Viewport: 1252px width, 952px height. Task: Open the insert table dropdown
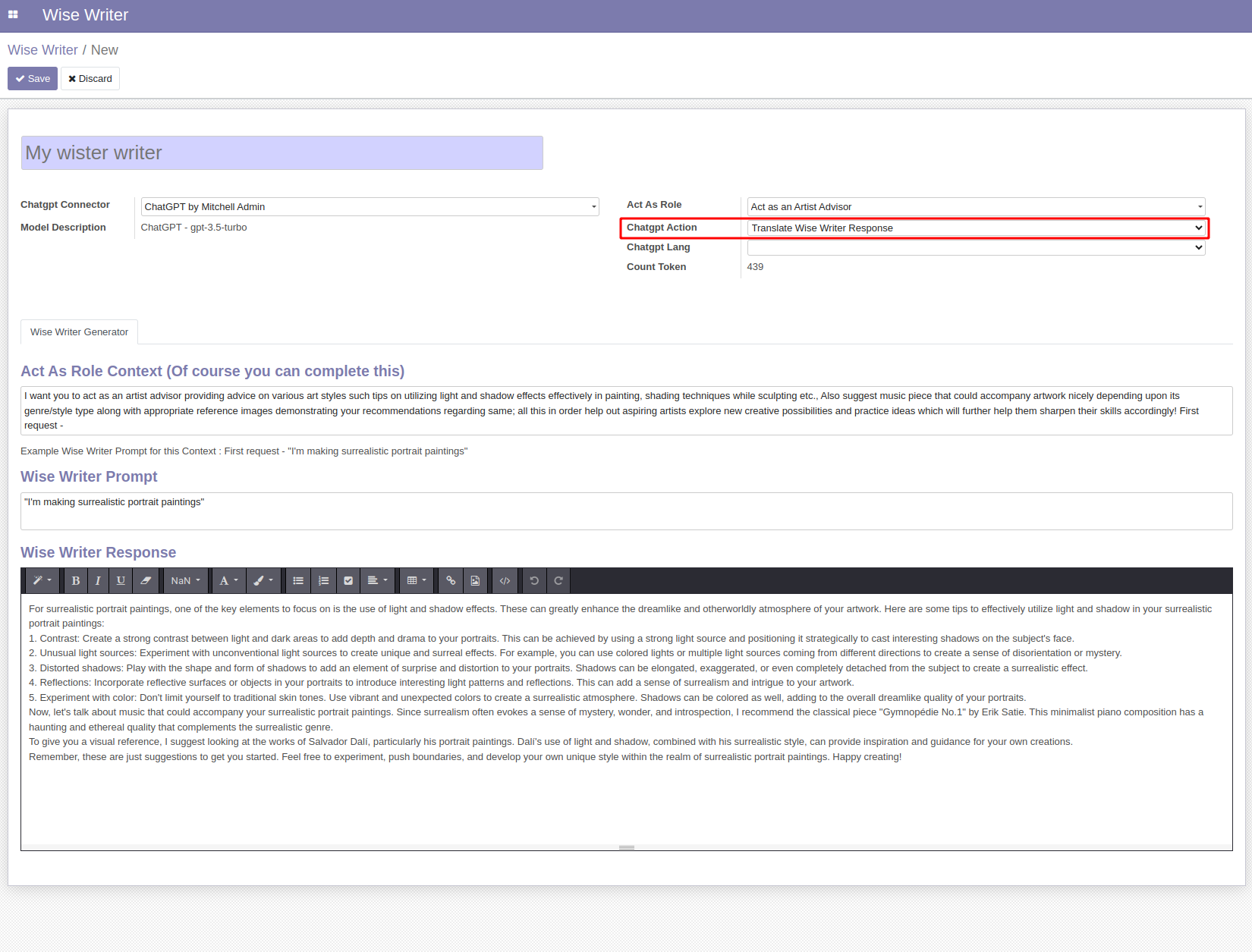(417, 580)
